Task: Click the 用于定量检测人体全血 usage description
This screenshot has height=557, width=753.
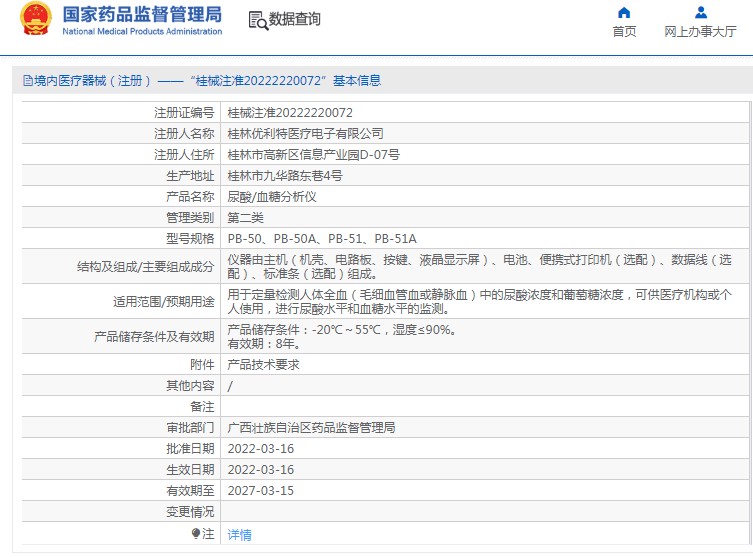Action: point(479,302)
